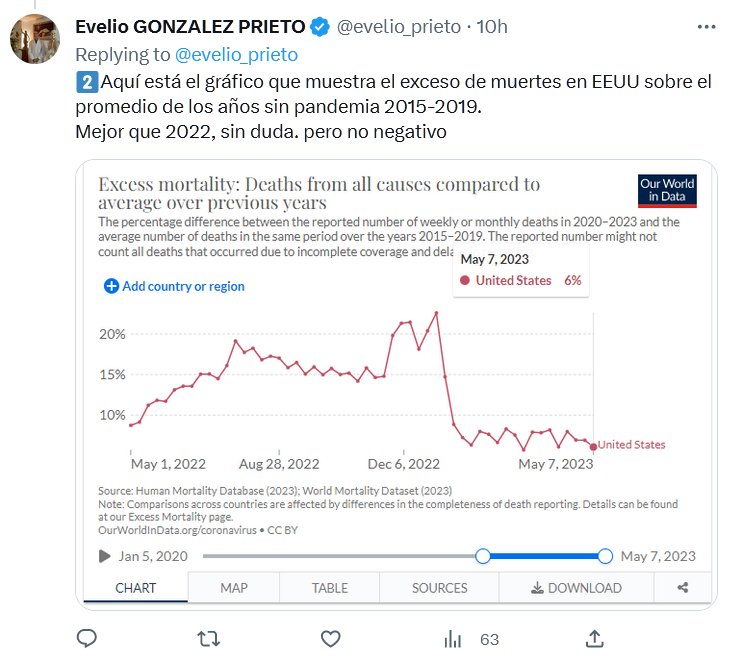Open the @evelio_prieto reply link
This screenshot has width=732, height=656.
(x=236, y=54)
